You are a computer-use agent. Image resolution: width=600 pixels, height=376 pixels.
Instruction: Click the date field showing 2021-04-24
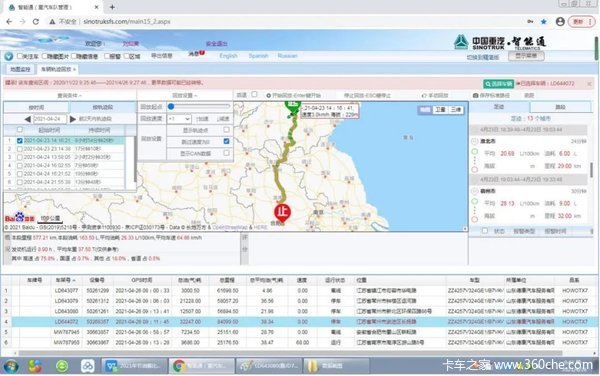pos(49,119)
